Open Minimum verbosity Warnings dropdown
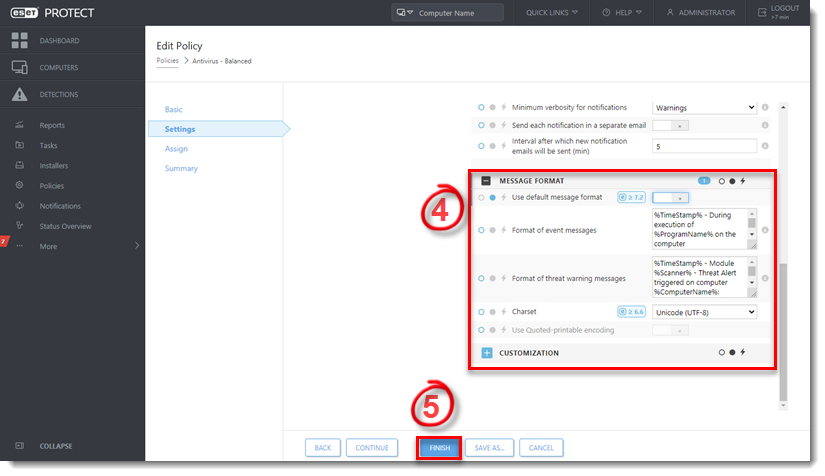 705,108
